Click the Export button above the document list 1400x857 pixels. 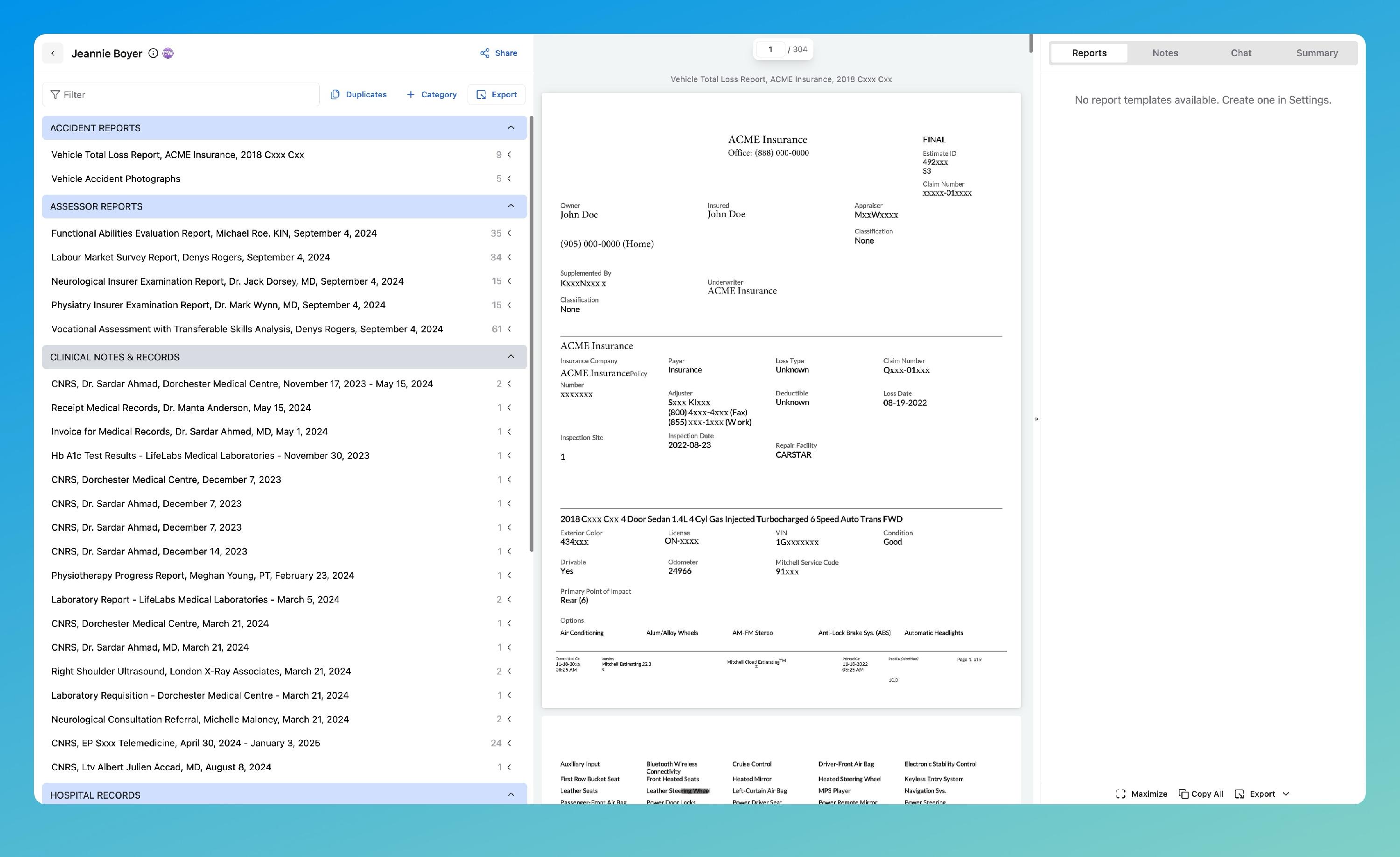point(497,94)
